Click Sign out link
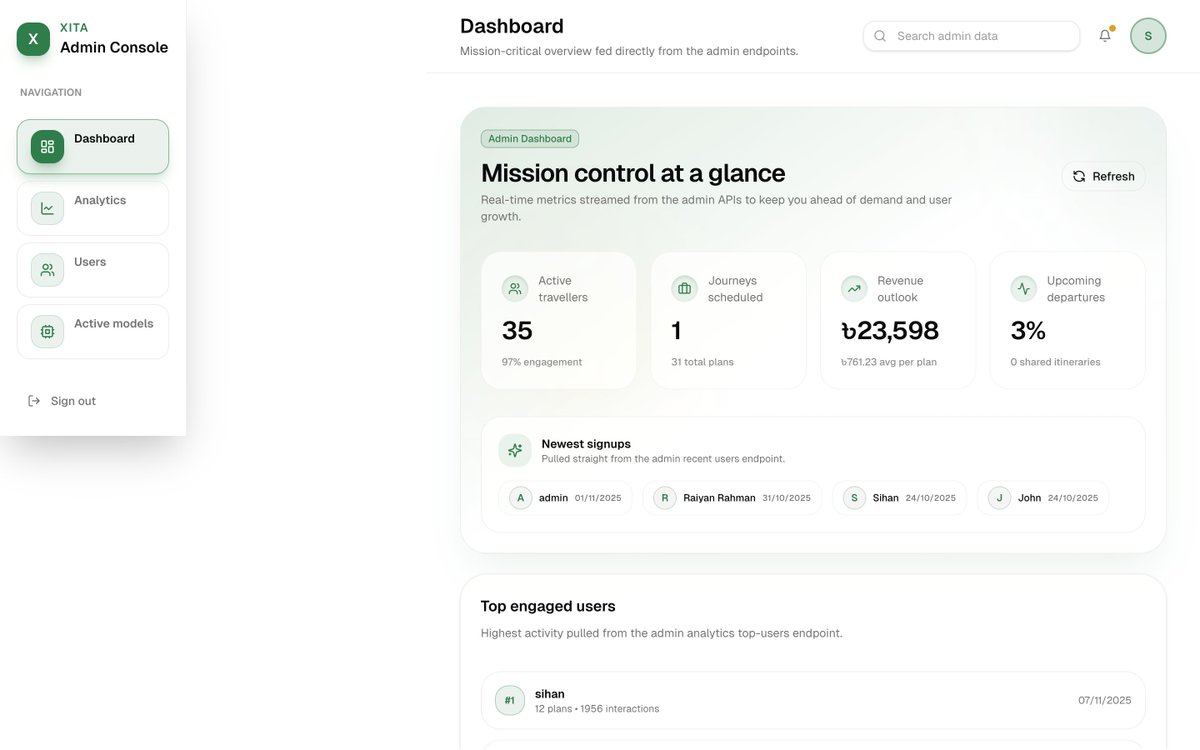The image size is (1200, 750). [x=62, y=401]
